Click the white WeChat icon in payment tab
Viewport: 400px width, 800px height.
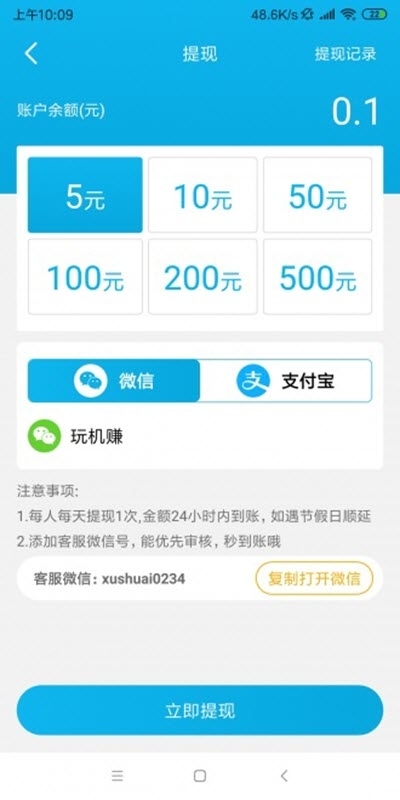[90, 381]
